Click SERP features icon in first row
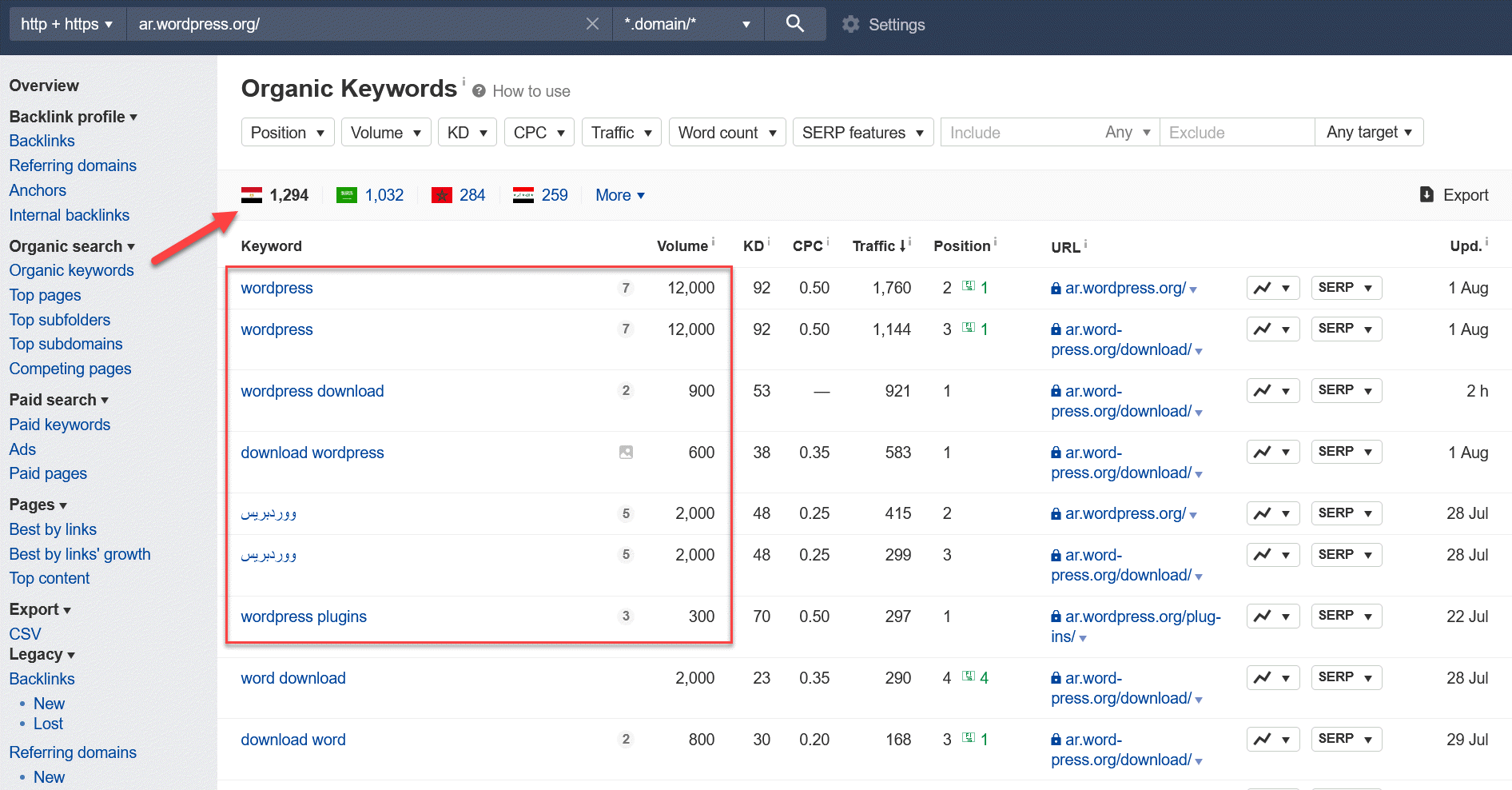 tap(969, 286)
